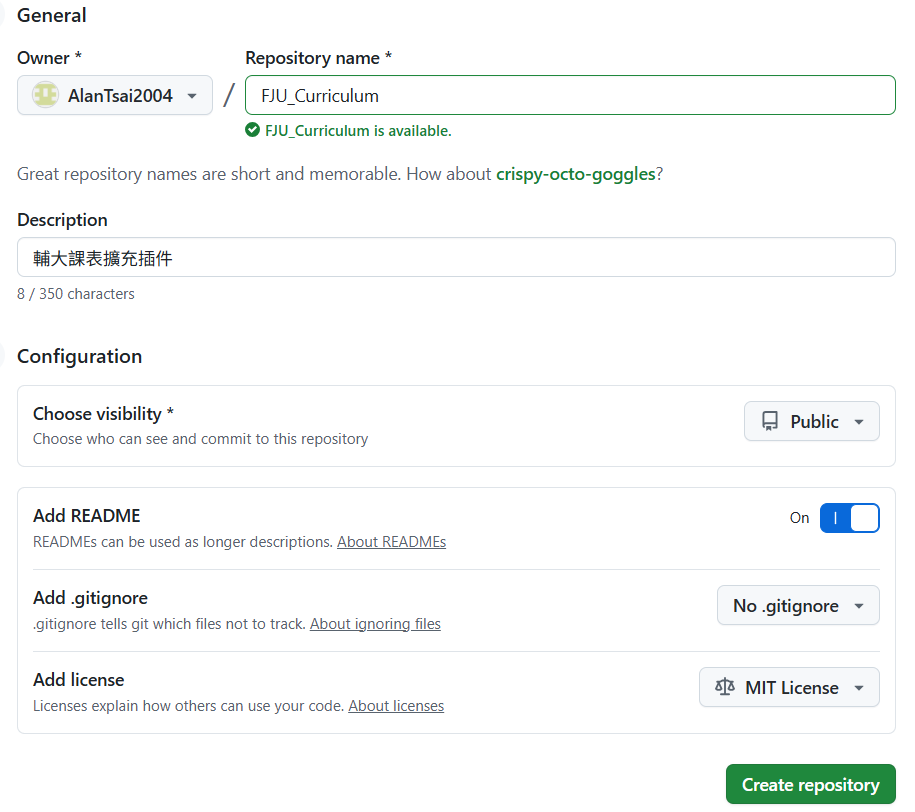This screenshot has width=915, height=812.
Task: Click the AlanTsai2004 avatar icon
Action: click(x=45, y=95)
